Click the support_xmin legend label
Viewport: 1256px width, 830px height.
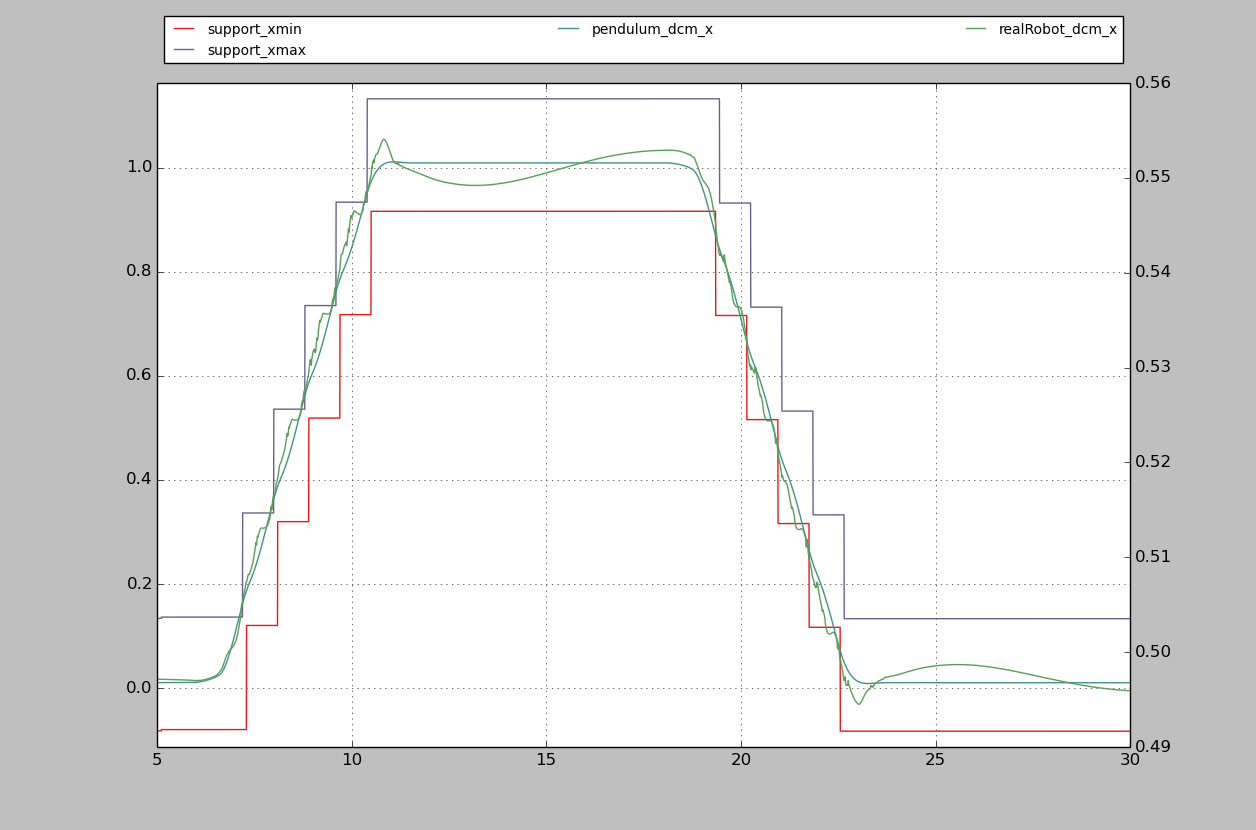click(254, 29)
